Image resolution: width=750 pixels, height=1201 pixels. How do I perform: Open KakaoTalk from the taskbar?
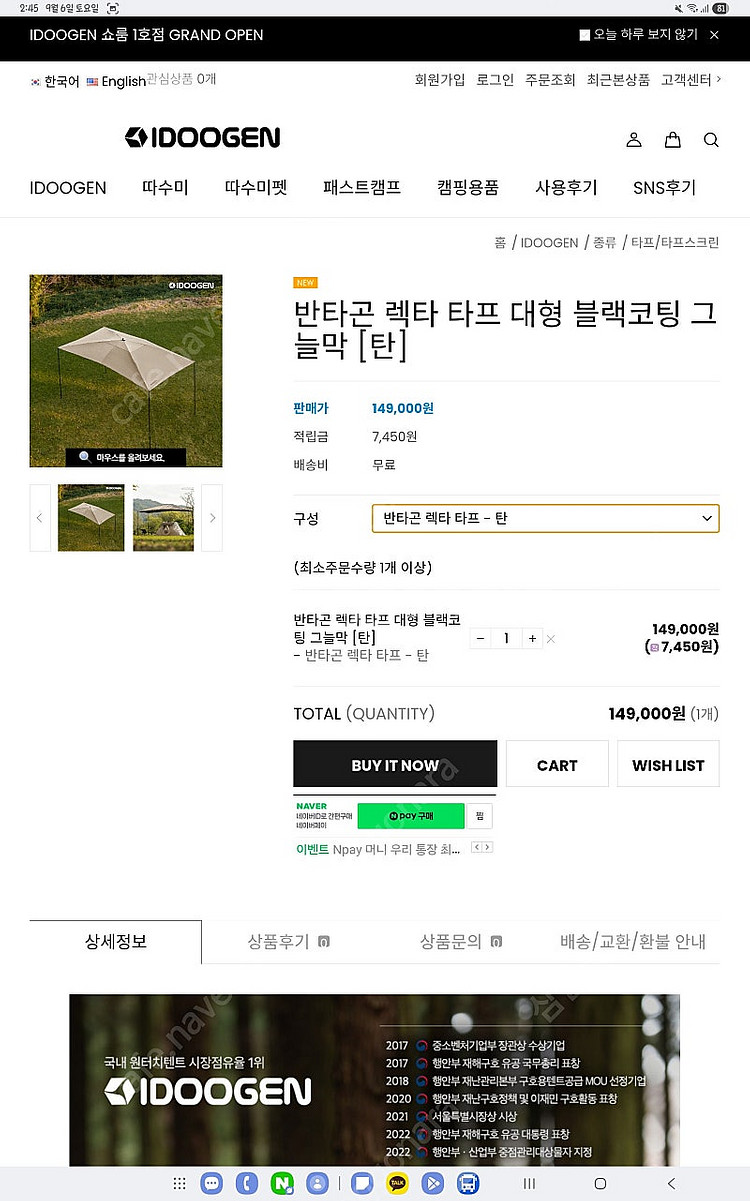397,1183
